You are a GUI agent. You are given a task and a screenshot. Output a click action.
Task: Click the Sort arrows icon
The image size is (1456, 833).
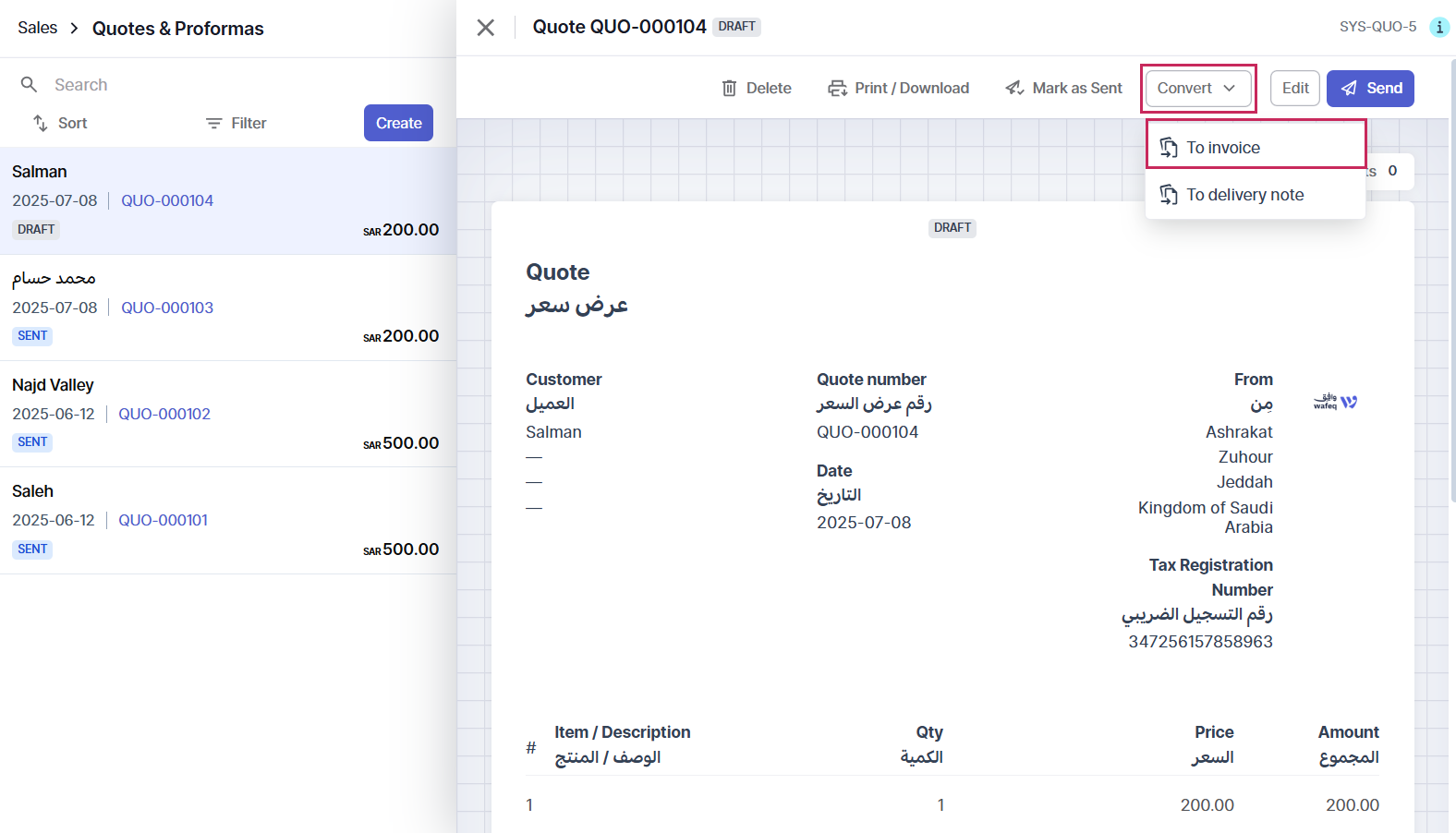(41, 123)
